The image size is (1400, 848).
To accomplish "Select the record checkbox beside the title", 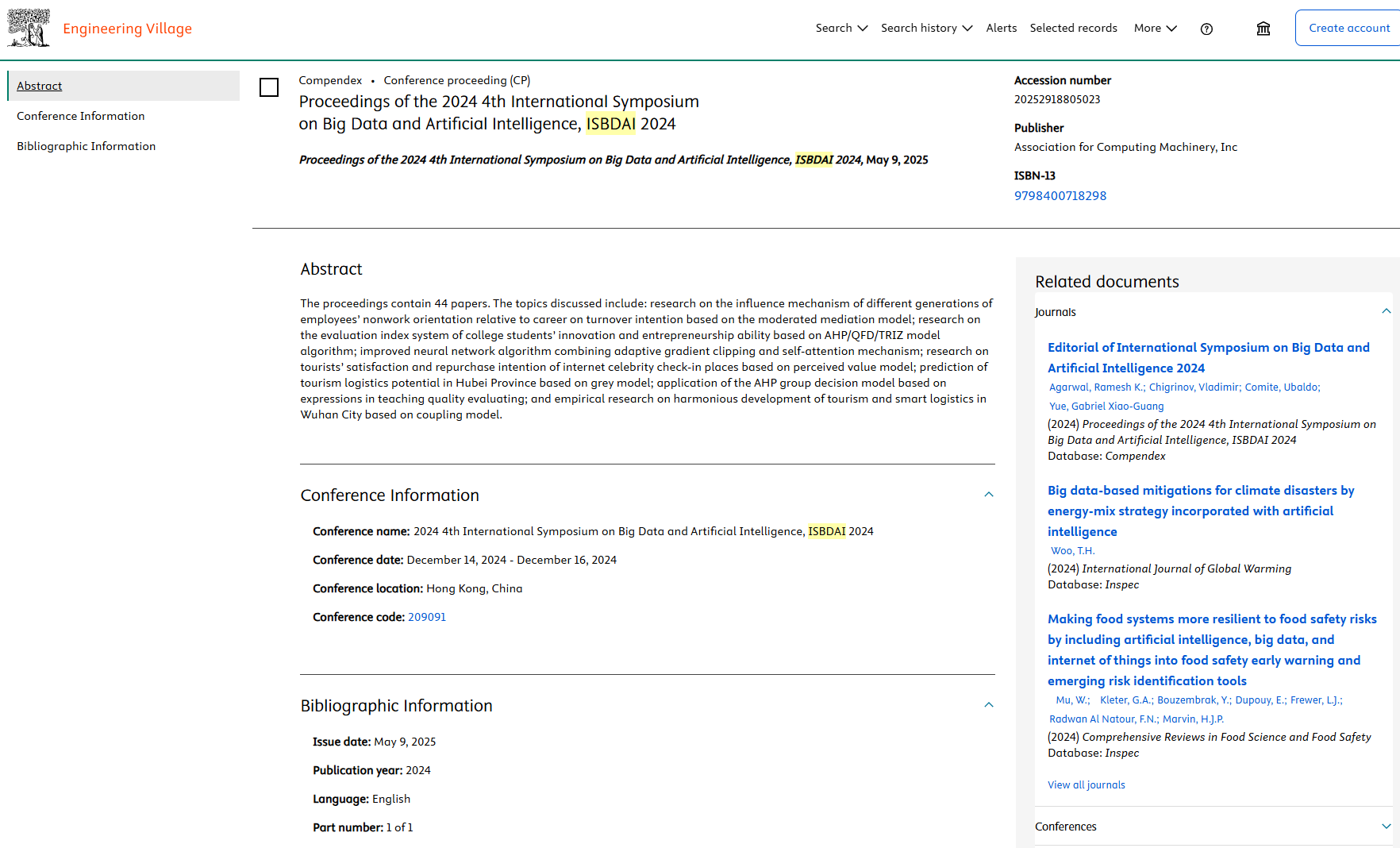I will tap(269, 87).
